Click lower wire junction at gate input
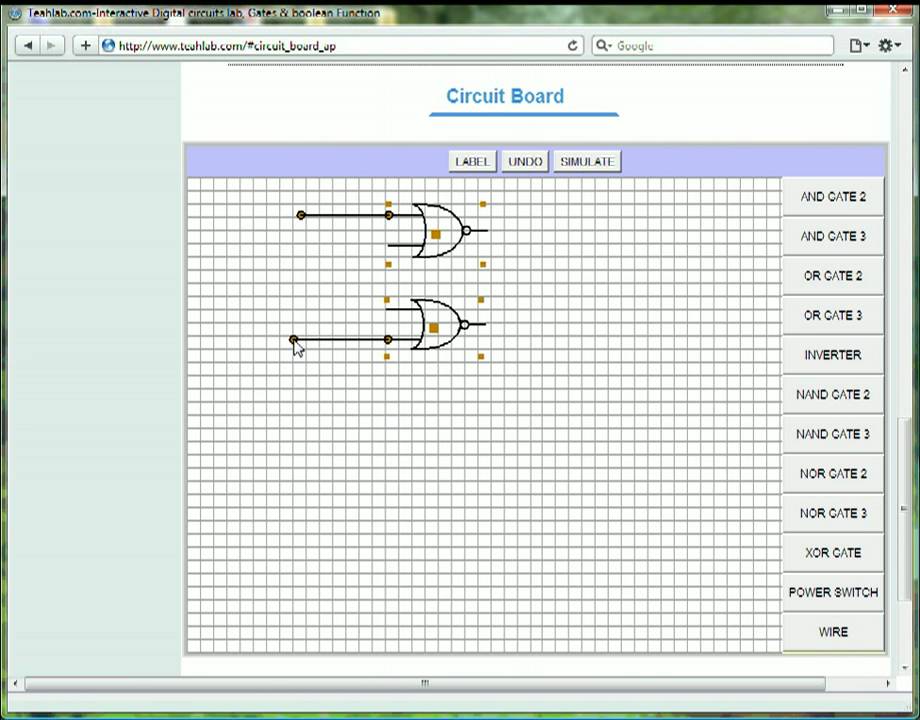Screen dimensions: 920x720 pyautogui.click(x=388, y=339)
